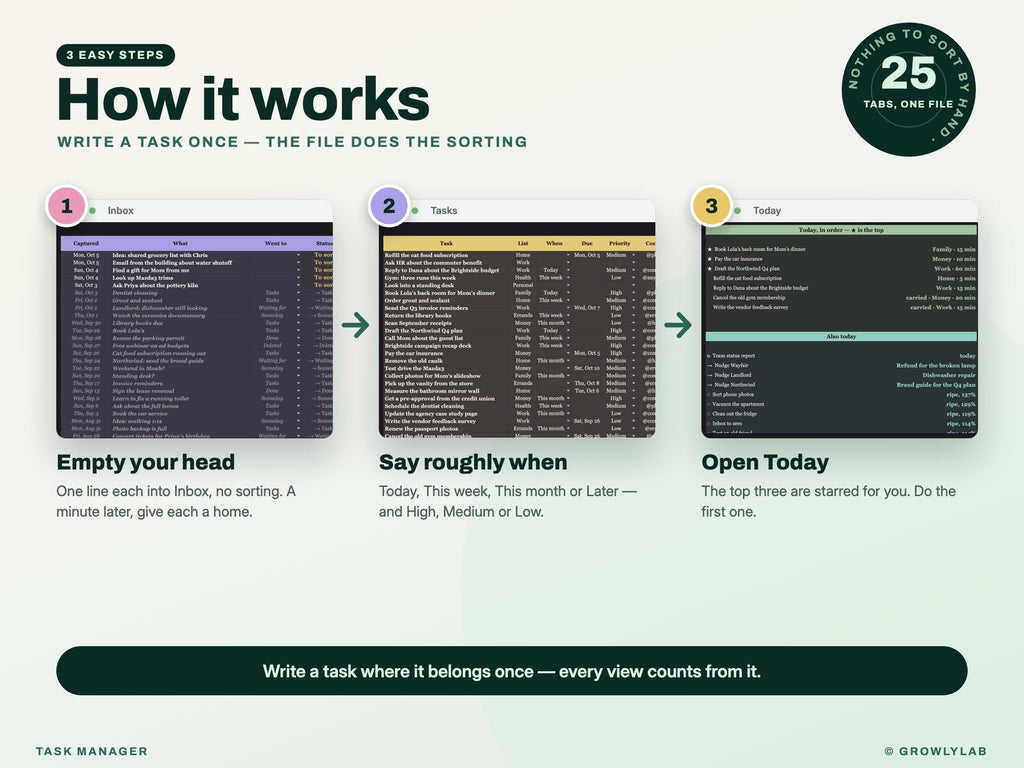Select 'Test drive the Mazda3' task
Screen dimensions: 1024x768
[414, 368]
